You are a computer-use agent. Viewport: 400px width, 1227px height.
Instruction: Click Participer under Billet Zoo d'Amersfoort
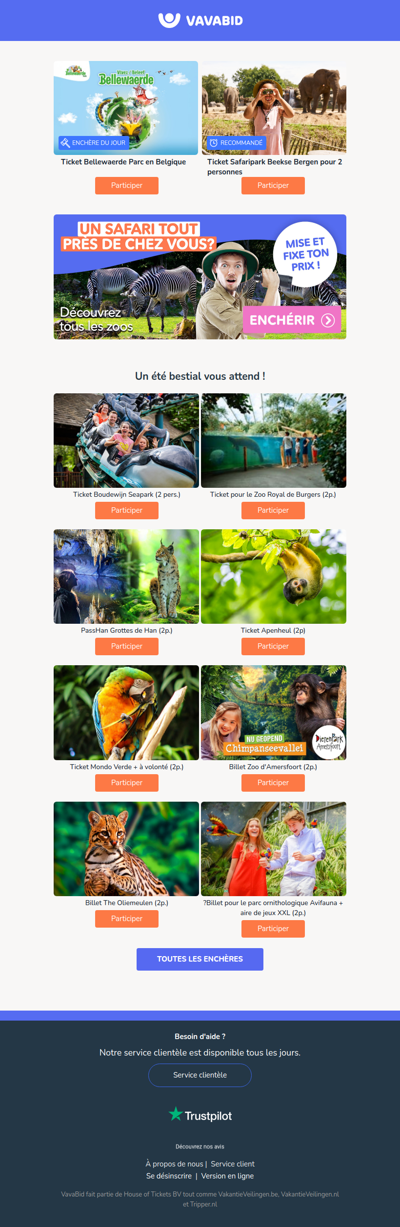(273, 782)
